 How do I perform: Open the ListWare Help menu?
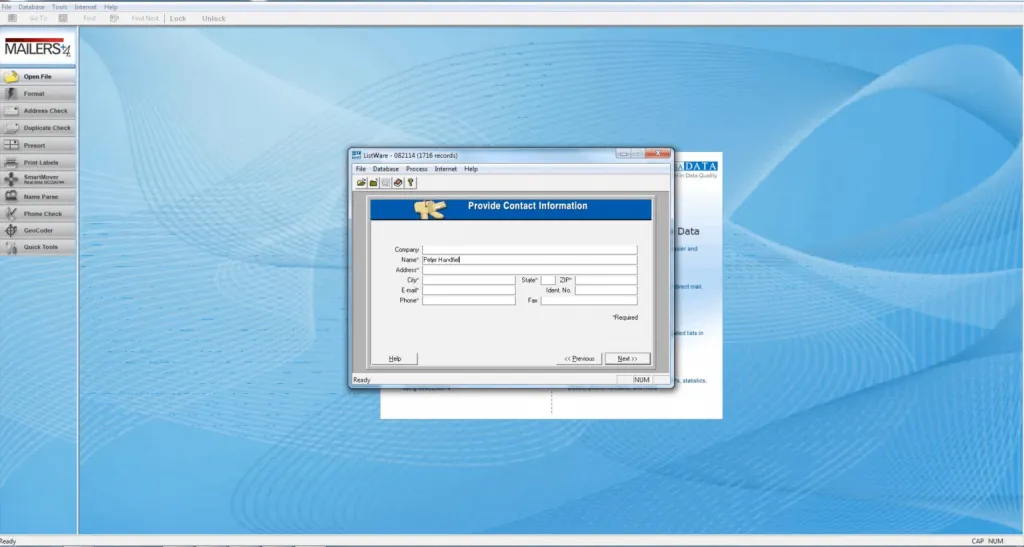[x=471, y=169]
